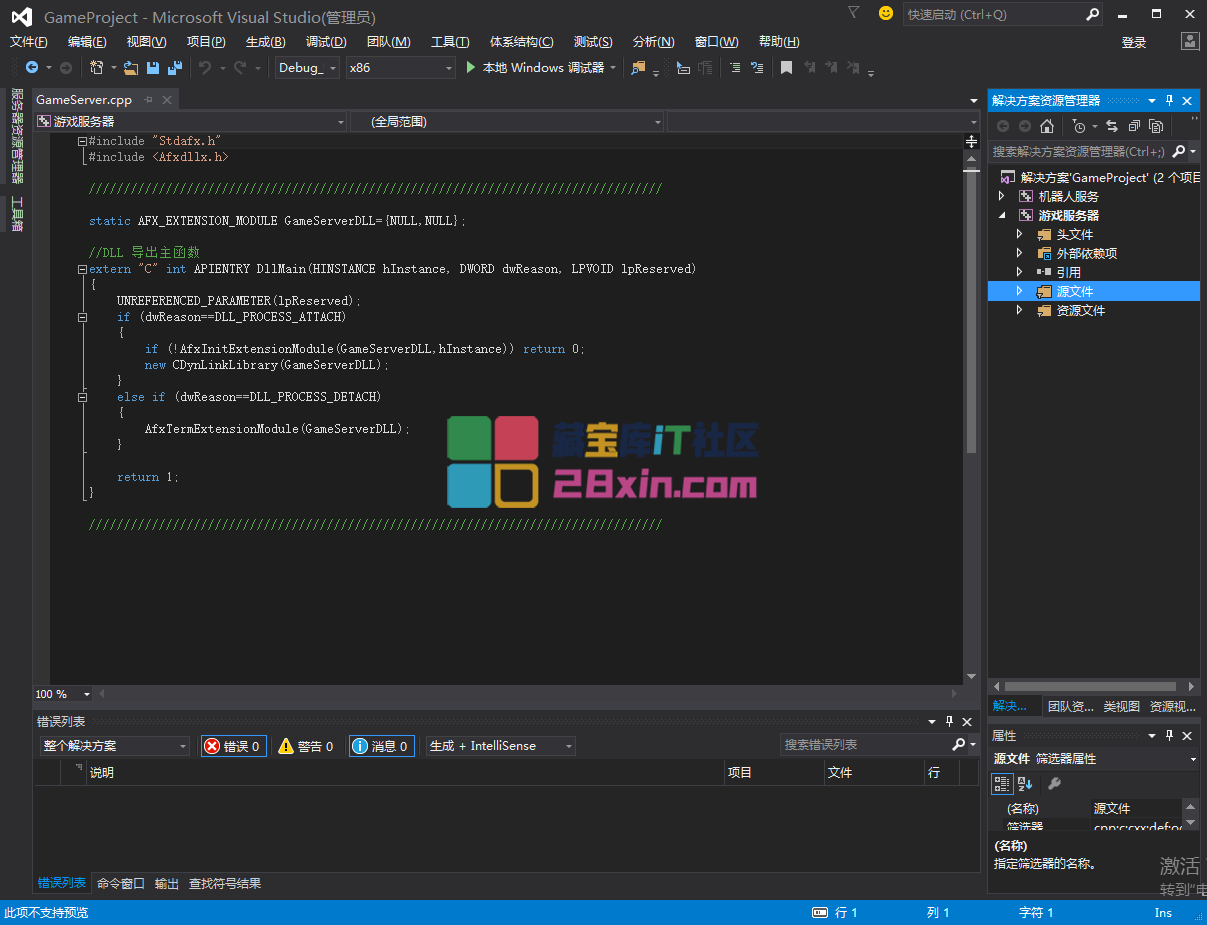Start debugging with 本地 Windows 调试器

pos(541,67)
